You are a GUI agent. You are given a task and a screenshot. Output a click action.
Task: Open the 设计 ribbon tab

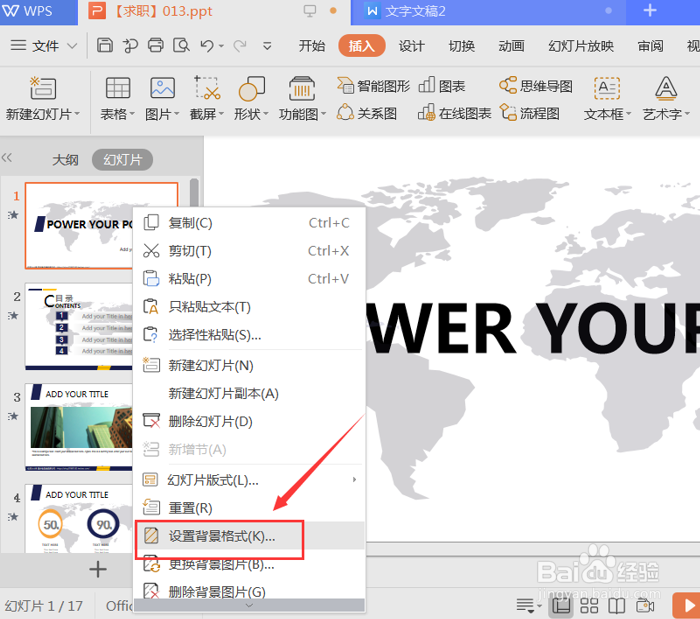[411, 46]
